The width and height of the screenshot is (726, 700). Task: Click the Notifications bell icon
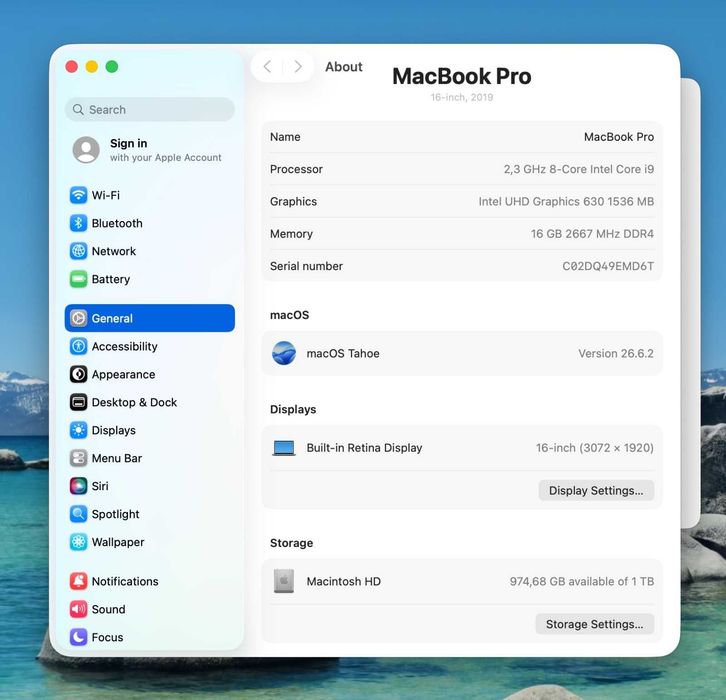(x=78, y=581)
